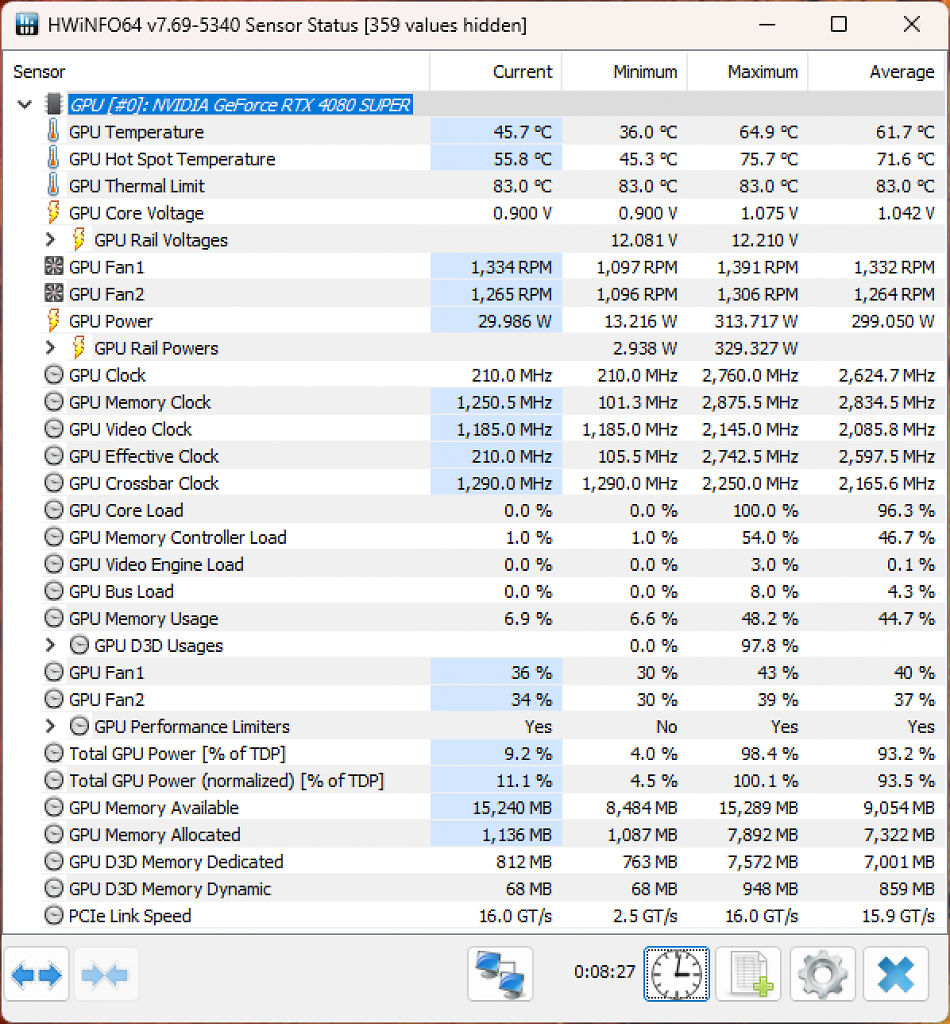Screen dimensions: 950x1024
Task: Close sensors with blue X icon
Action: 896,974
